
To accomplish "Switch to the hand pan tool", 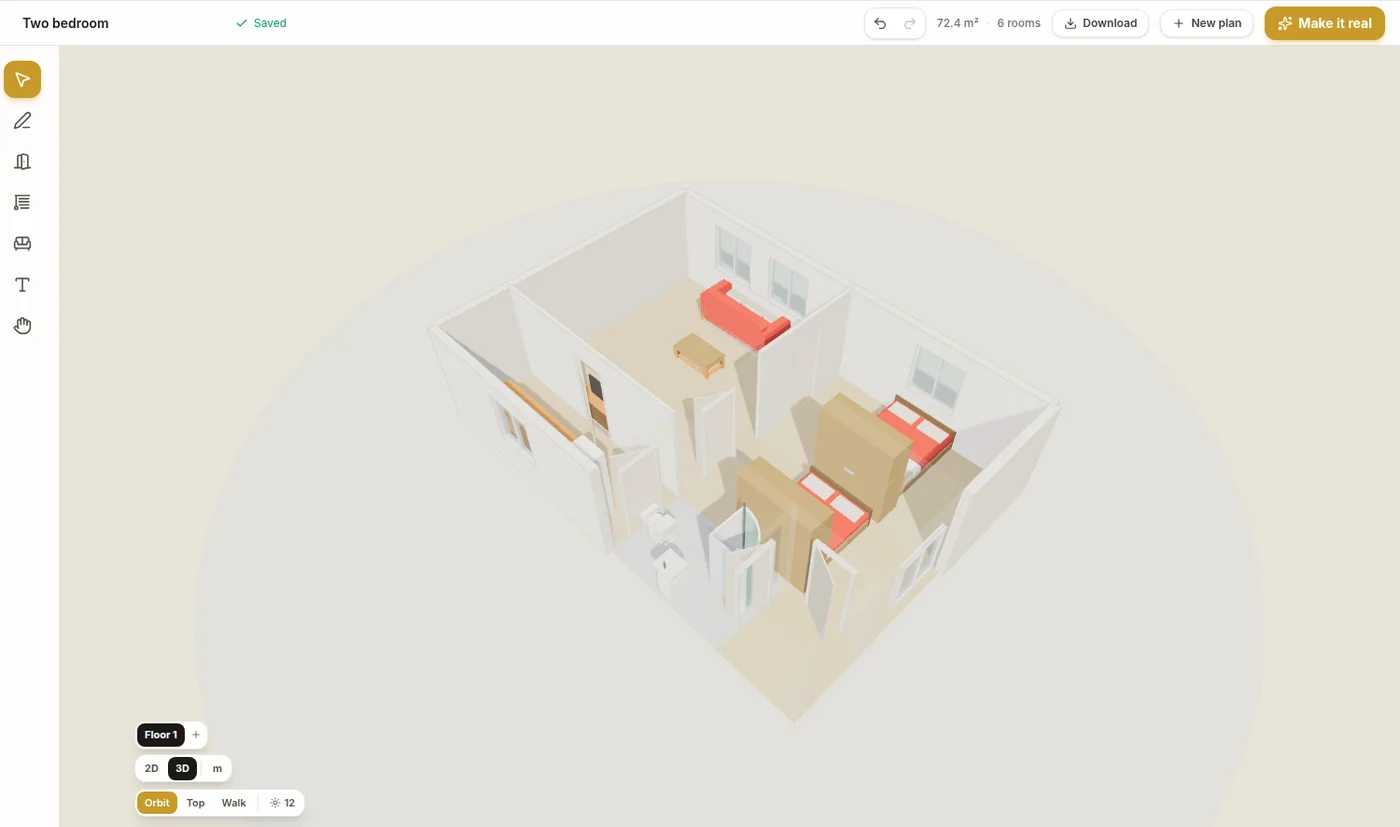I will click(x=22, y=326).
